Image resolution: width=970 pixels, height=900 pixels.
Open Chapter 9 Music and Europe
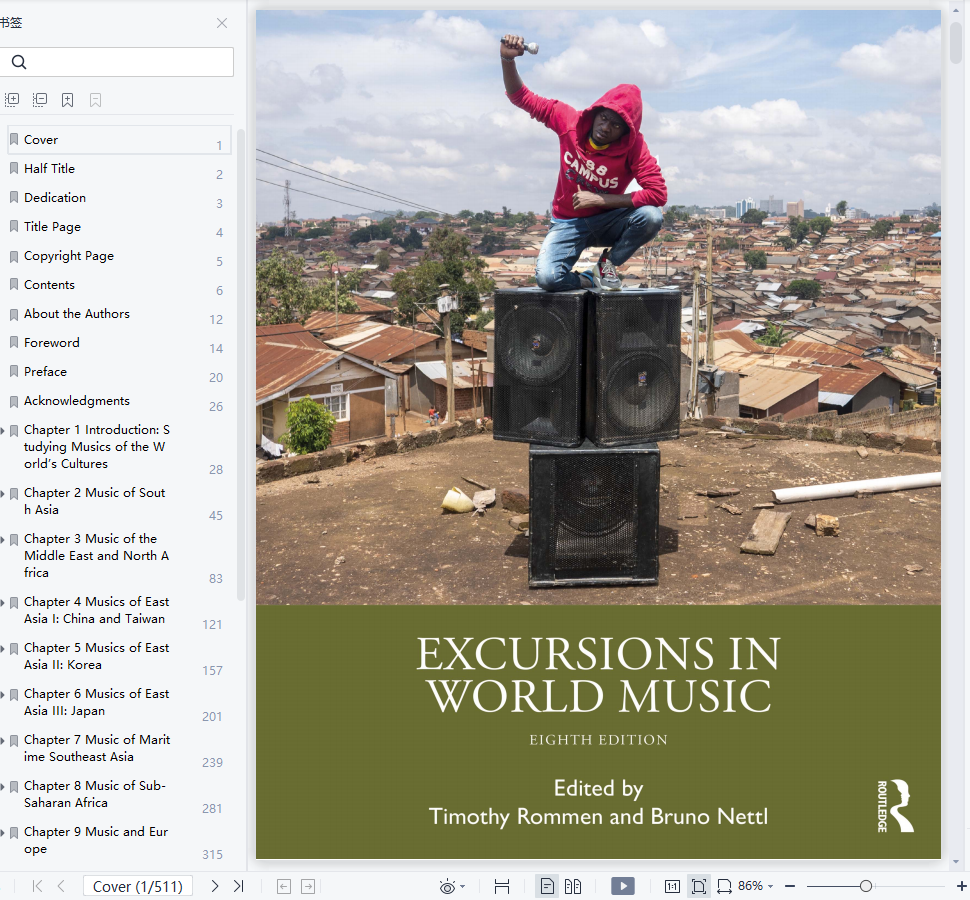96,841
